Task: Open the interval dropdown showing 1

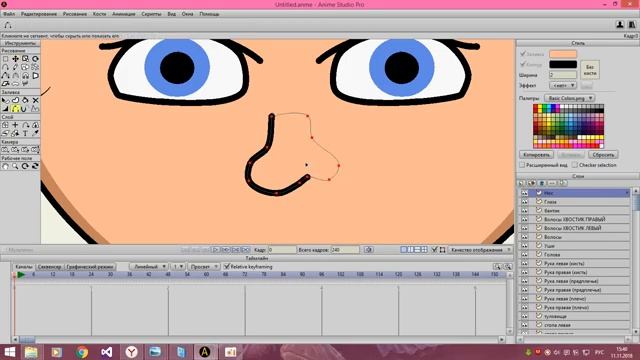Action: coord(178,267)
